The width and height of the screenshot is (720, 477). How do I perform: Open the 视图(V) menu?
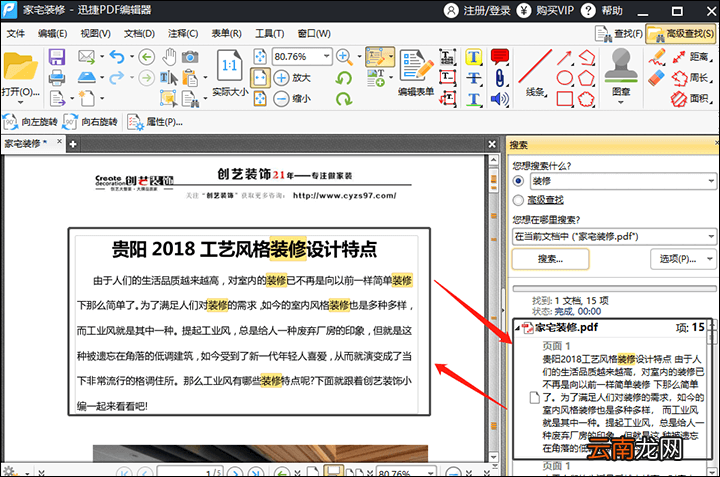(x=96, y=34)
